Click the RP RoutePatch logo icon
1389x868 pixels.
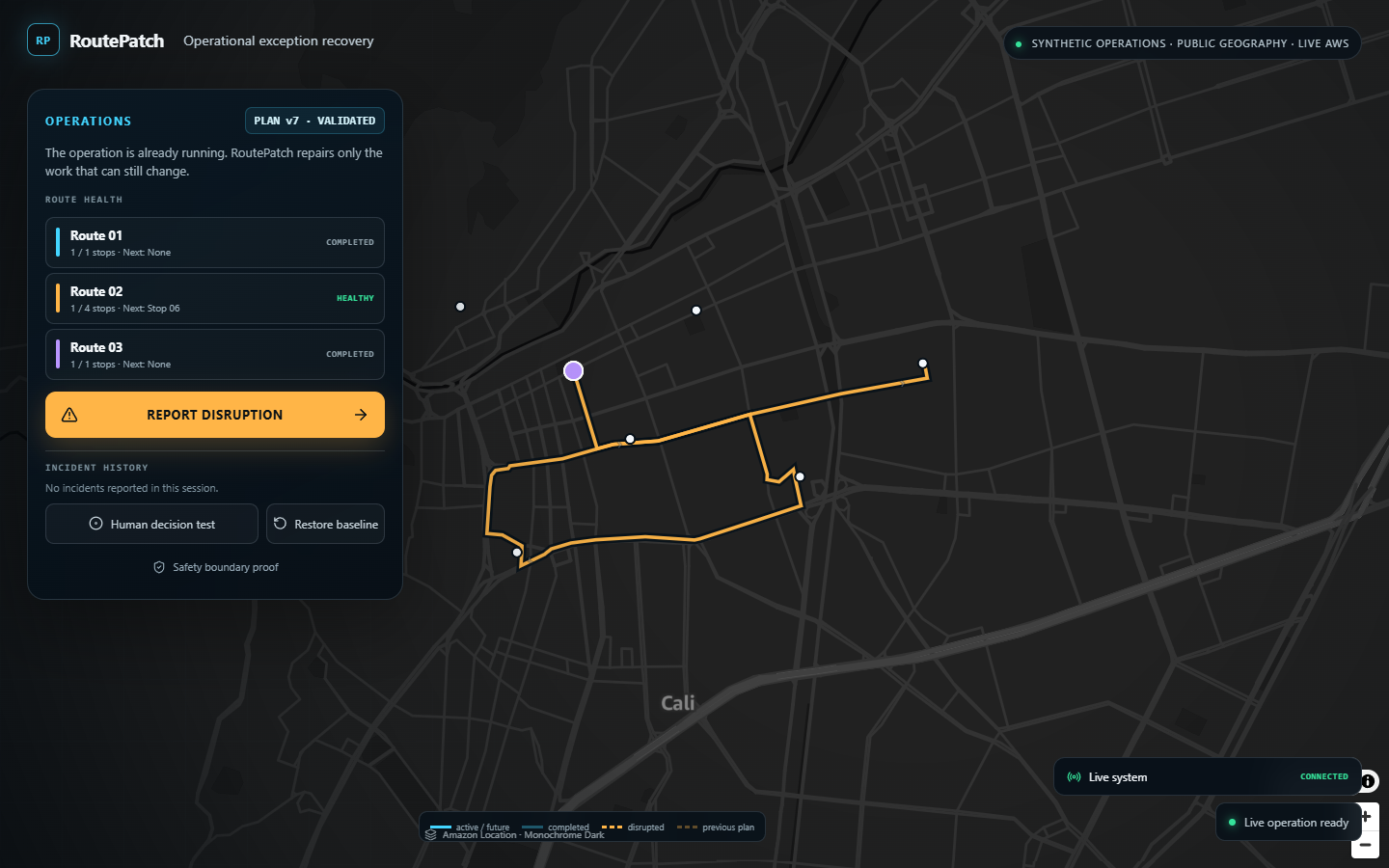[43, 41]
